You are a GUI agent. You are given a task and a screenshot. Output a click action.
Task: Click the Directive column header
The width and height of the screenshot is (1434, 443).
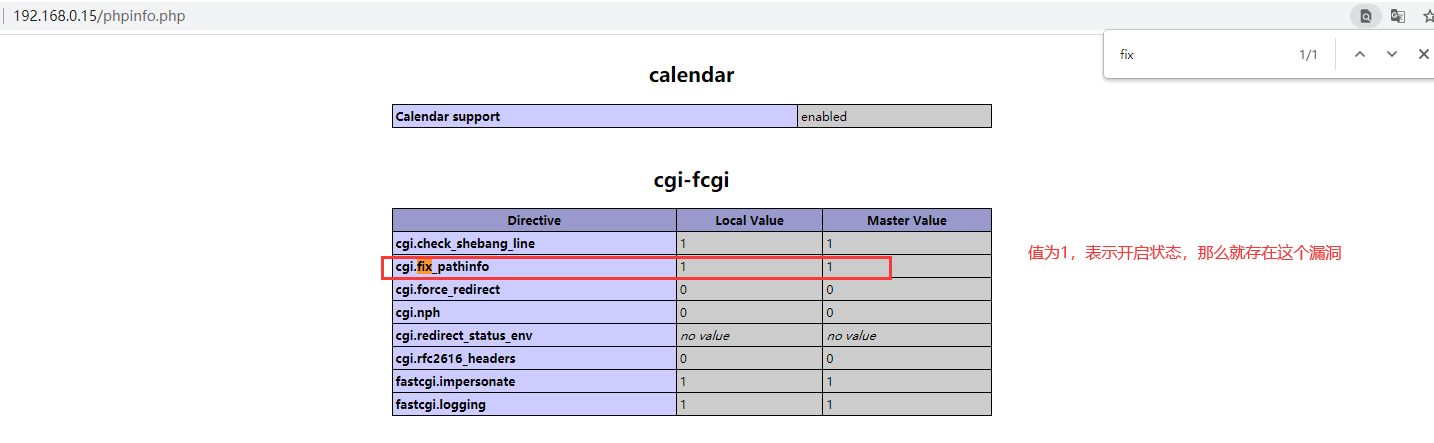(534, 220)
